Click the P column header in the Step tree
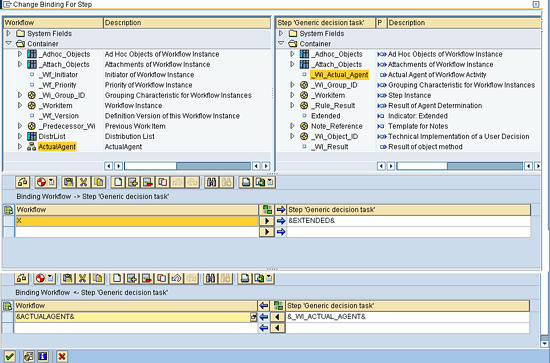Screen dimensions: 550x363 pyautogui.click(x=381, y=23)
